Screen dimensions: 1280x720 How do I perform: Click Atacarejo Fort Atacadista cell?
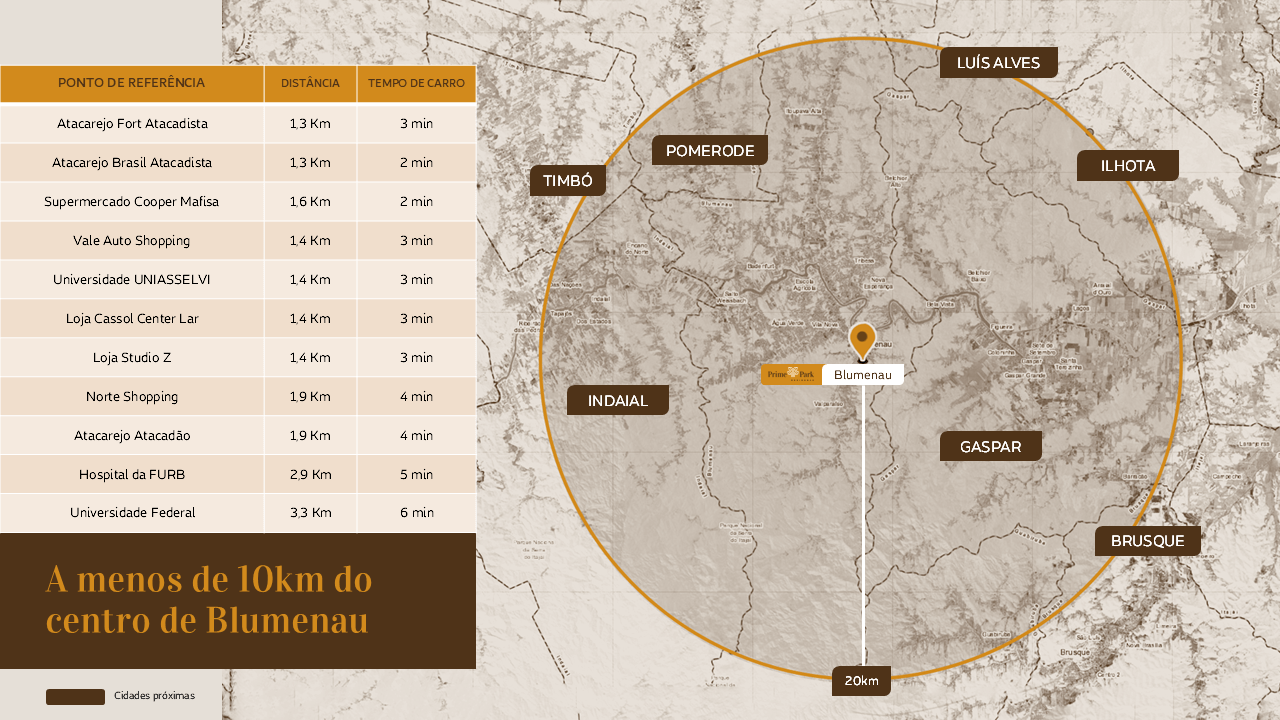[132, 124]
